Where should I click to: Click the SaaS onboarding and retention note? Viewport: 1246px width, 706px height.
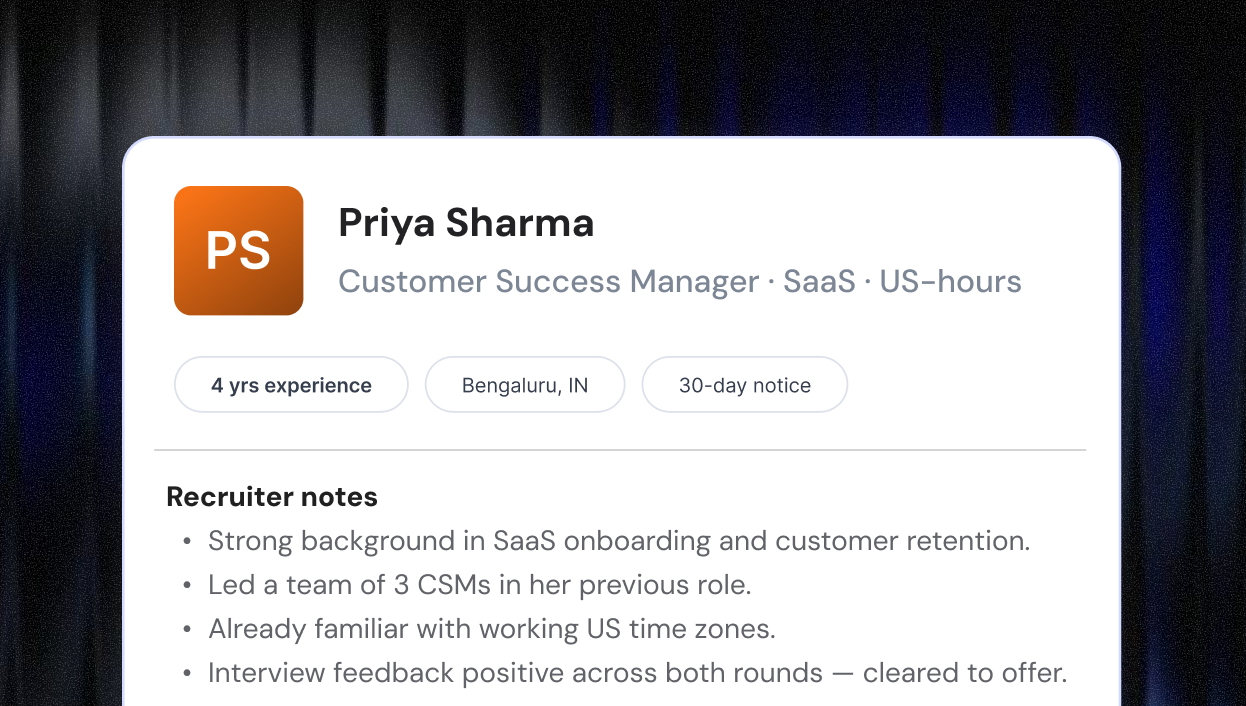[619, 541]
